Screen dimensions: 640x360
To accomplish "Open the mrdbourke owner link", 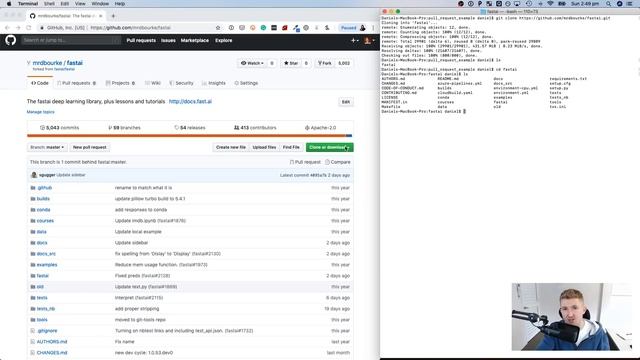I will pos(47,63).
